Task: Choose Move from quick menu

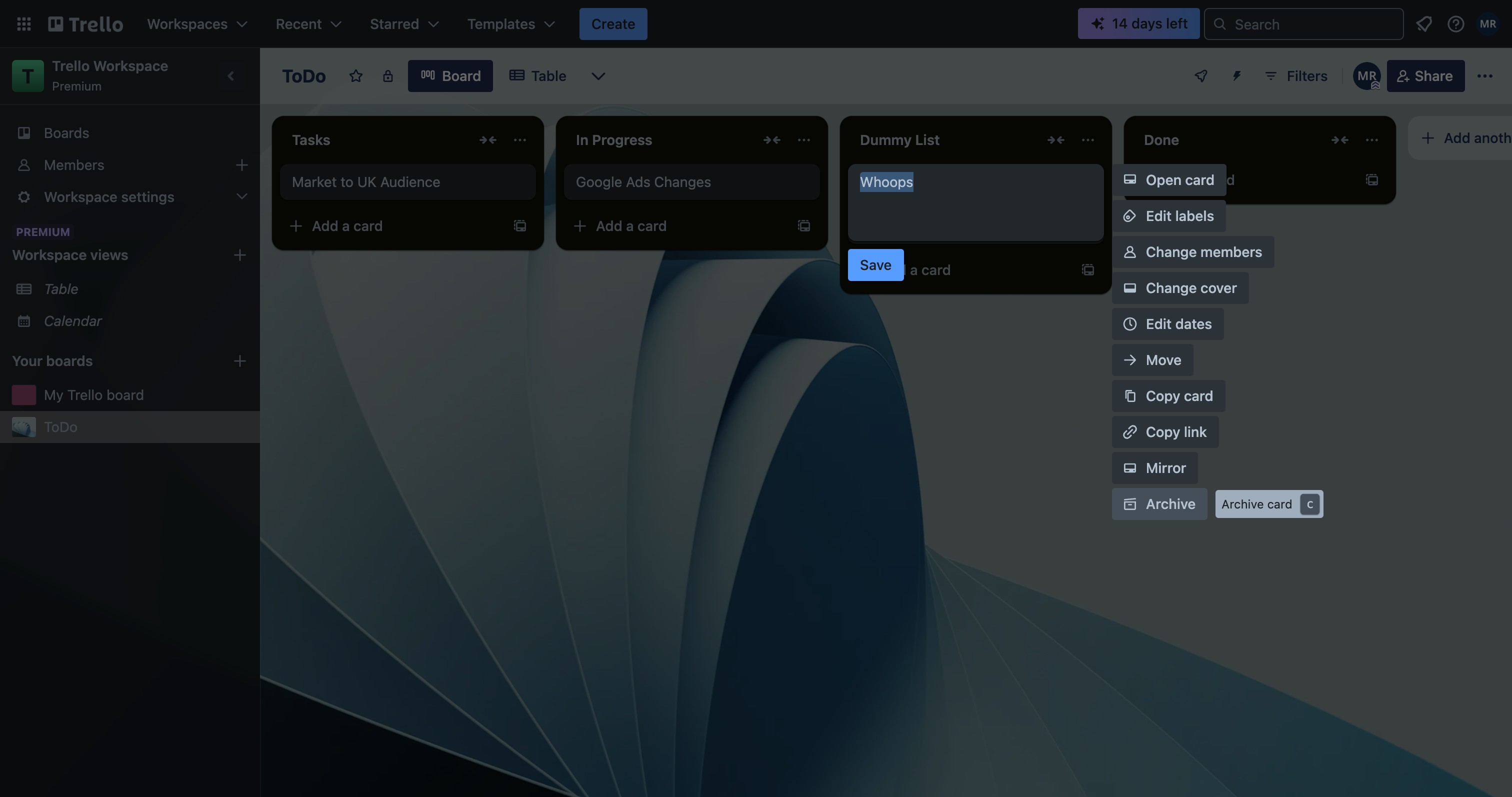Action: click(1153, 360)
